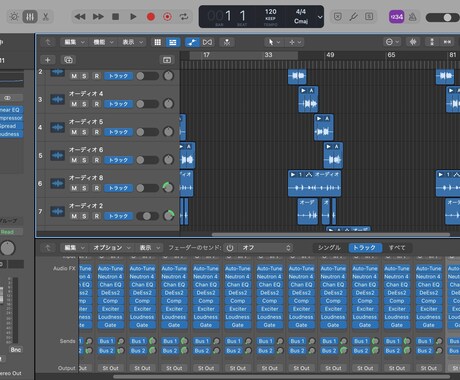Click the horizontal auto zoom icon
460x380 pixels.
tap(447, 42)
